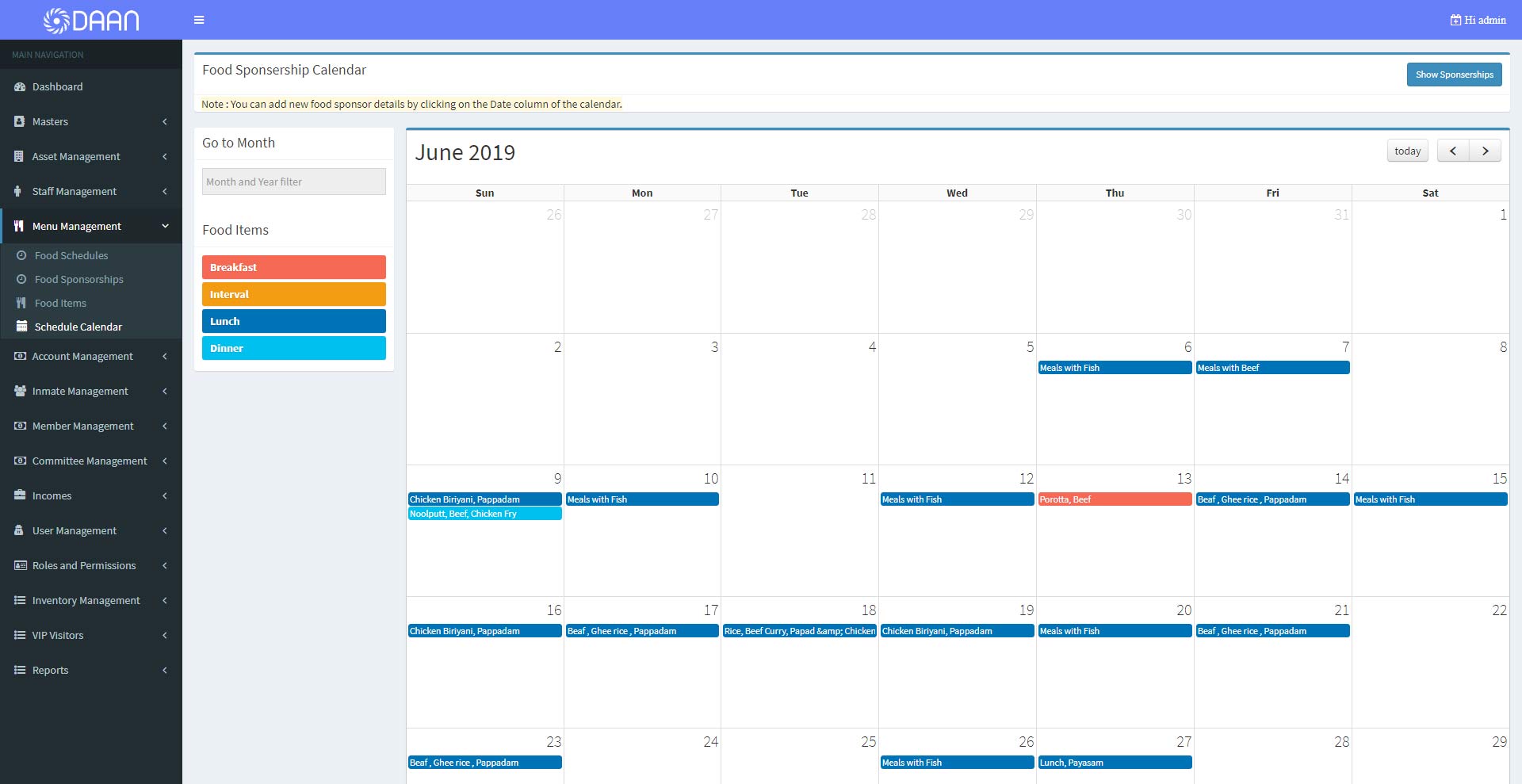
Task: Open Beaf, Ghee rice event on June 23
Action: pos(484,763)
